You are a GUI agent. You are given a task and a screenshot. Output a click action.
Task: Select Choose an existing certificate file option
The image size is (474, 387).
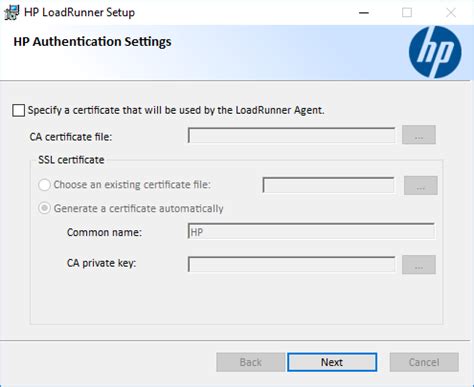pos(44,185)
